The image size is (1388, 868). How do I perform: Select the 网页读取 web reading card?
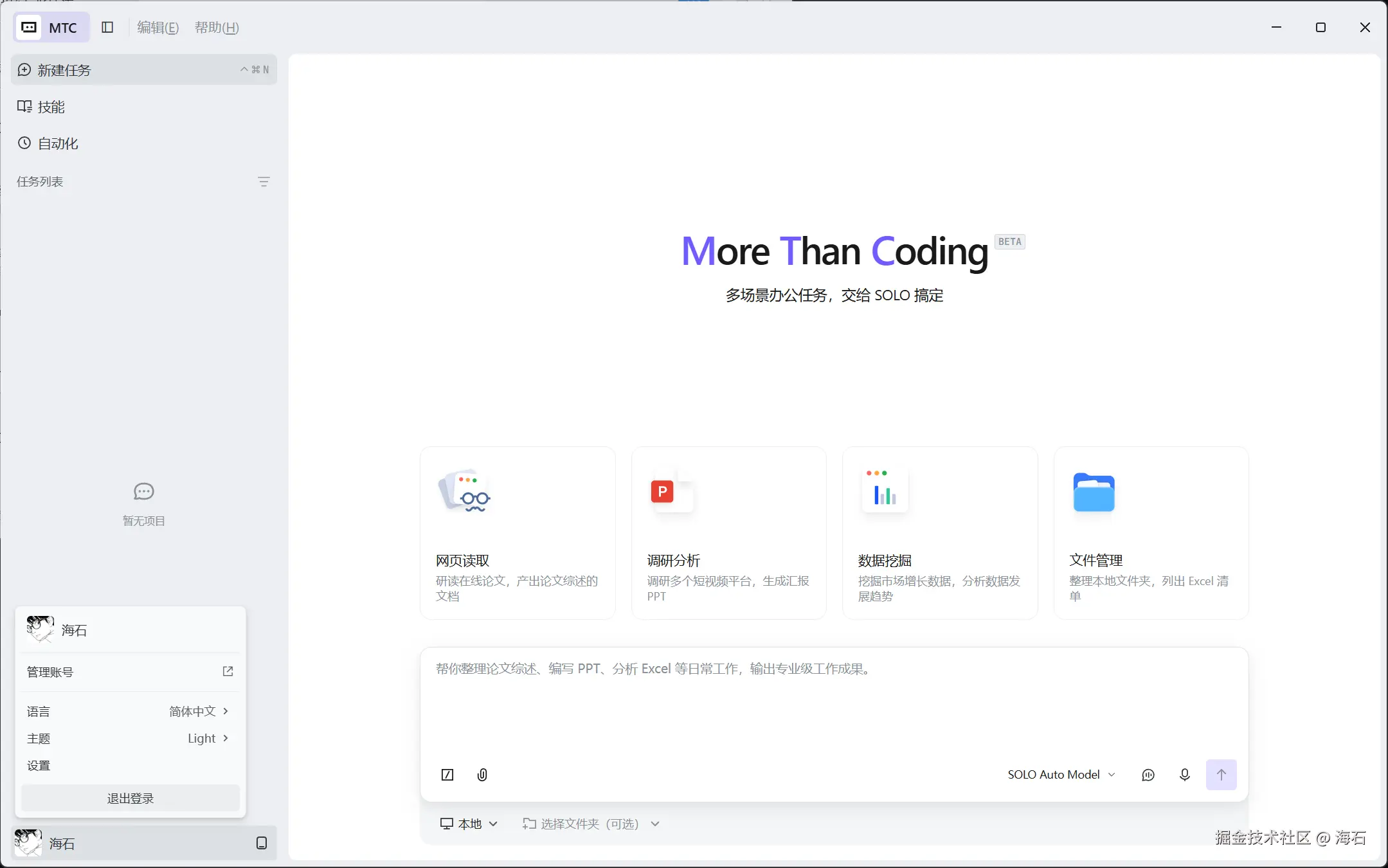pyautogui.click(x=518, y=533)
